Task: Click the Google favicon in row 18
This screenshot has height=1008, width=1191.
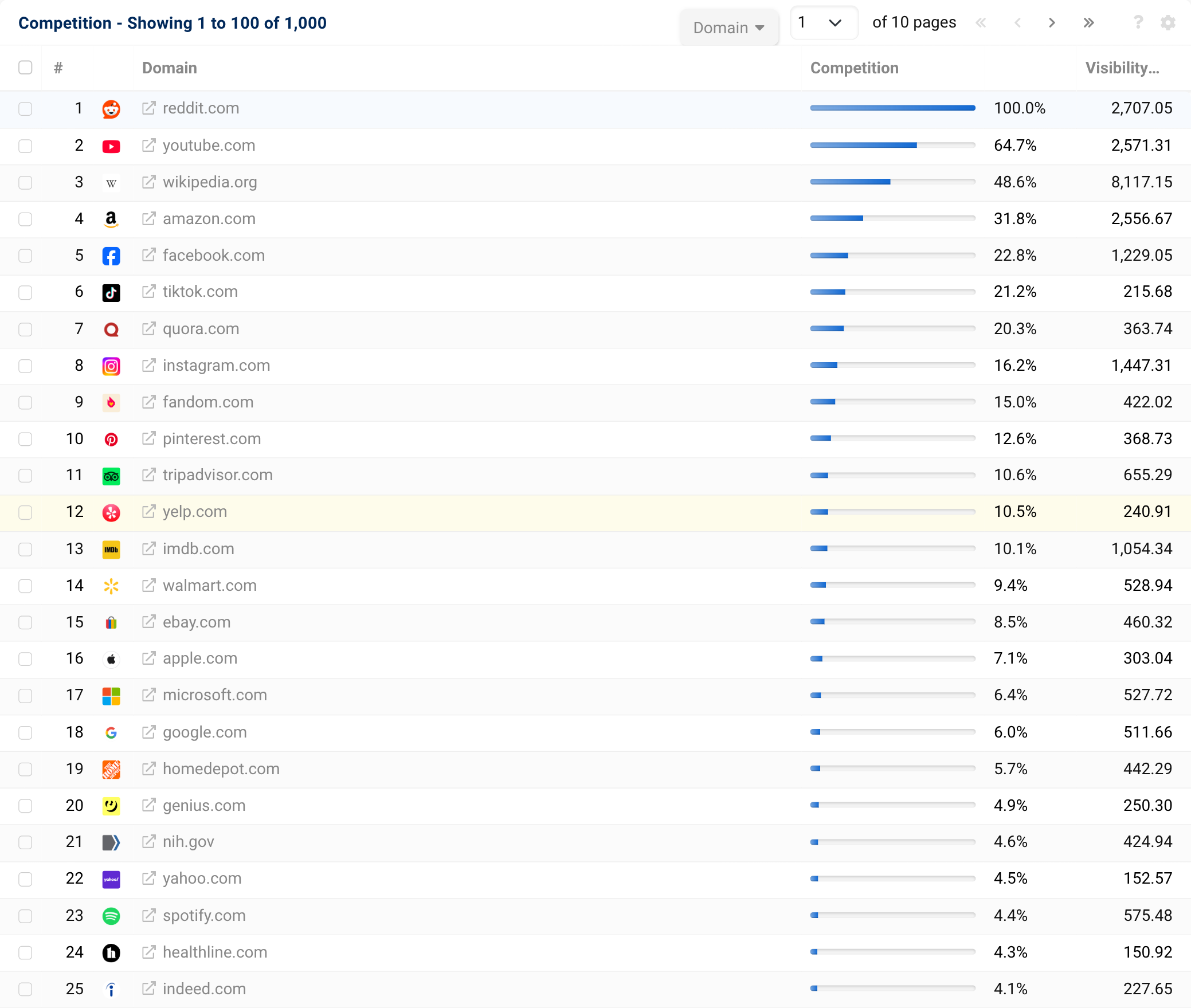Action: coord(111,732)
